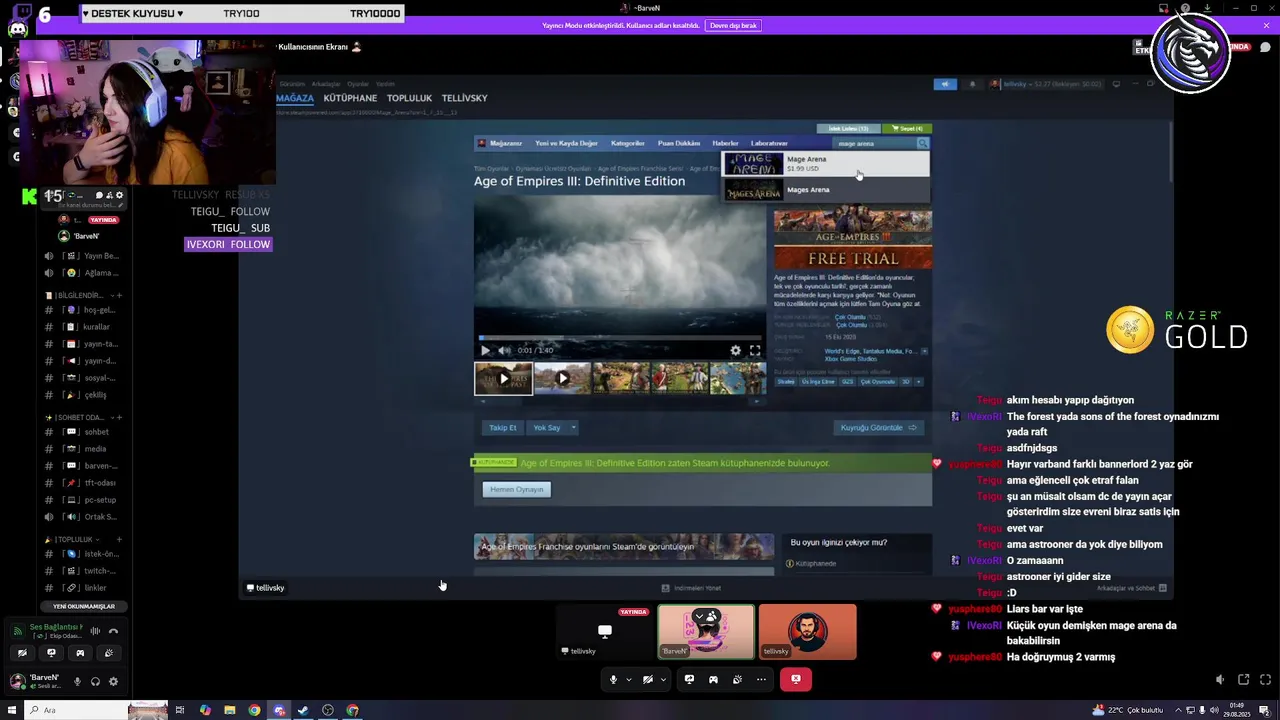Select the Mage Arena $1.99 search result
This screenshot has width=1280, height=720.
pos(826,164)
